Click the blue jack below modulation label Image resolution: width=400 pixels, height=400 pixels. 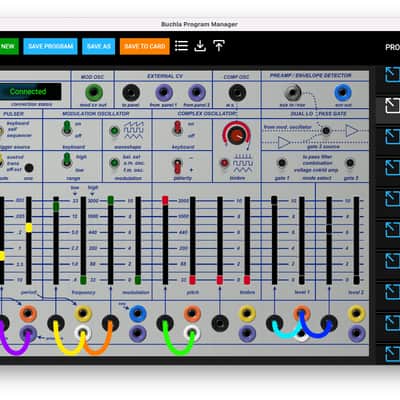[138, 314]
